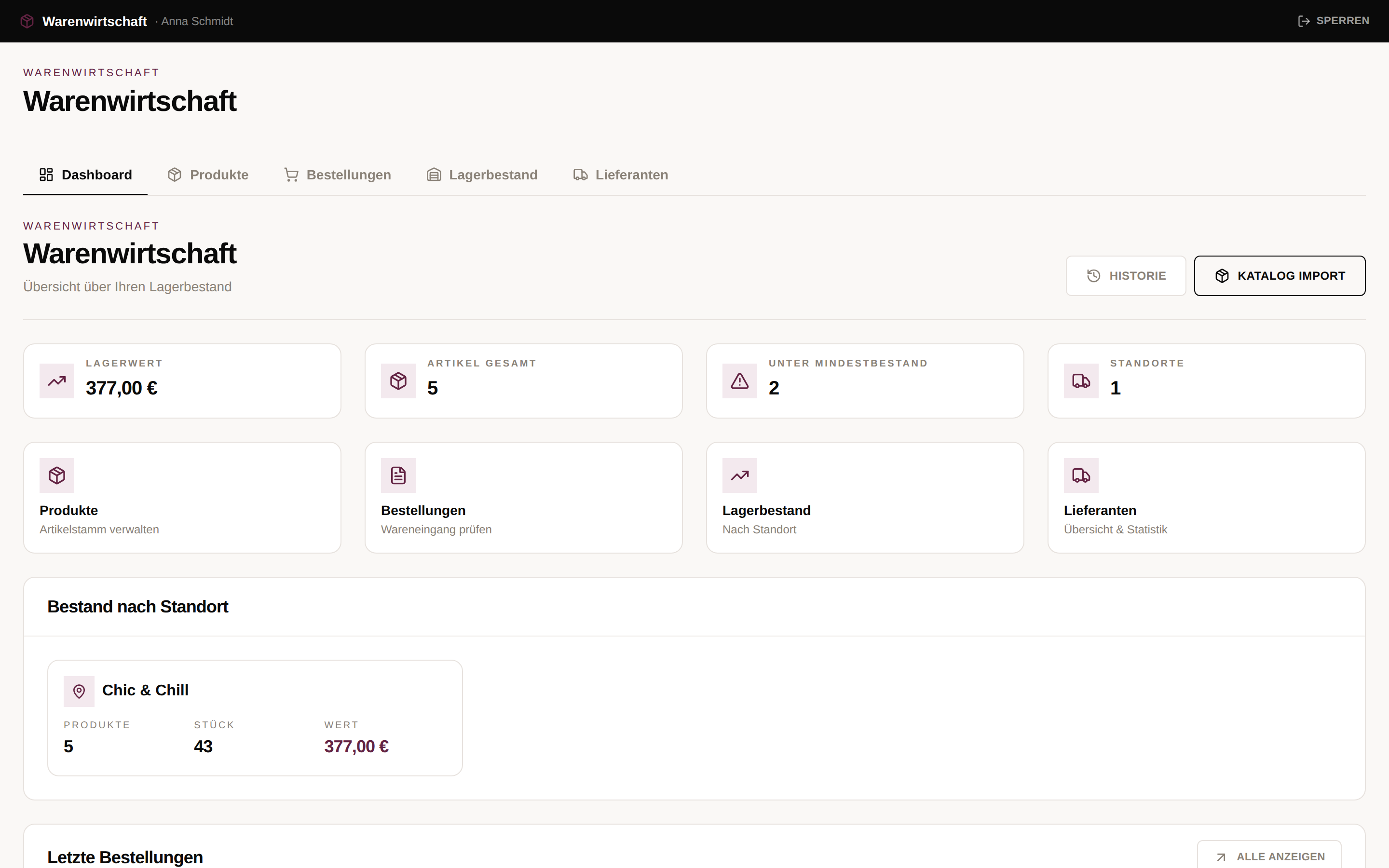
Task: Click the Dashboard grid icon in tabs
Action: pos(46,175)
